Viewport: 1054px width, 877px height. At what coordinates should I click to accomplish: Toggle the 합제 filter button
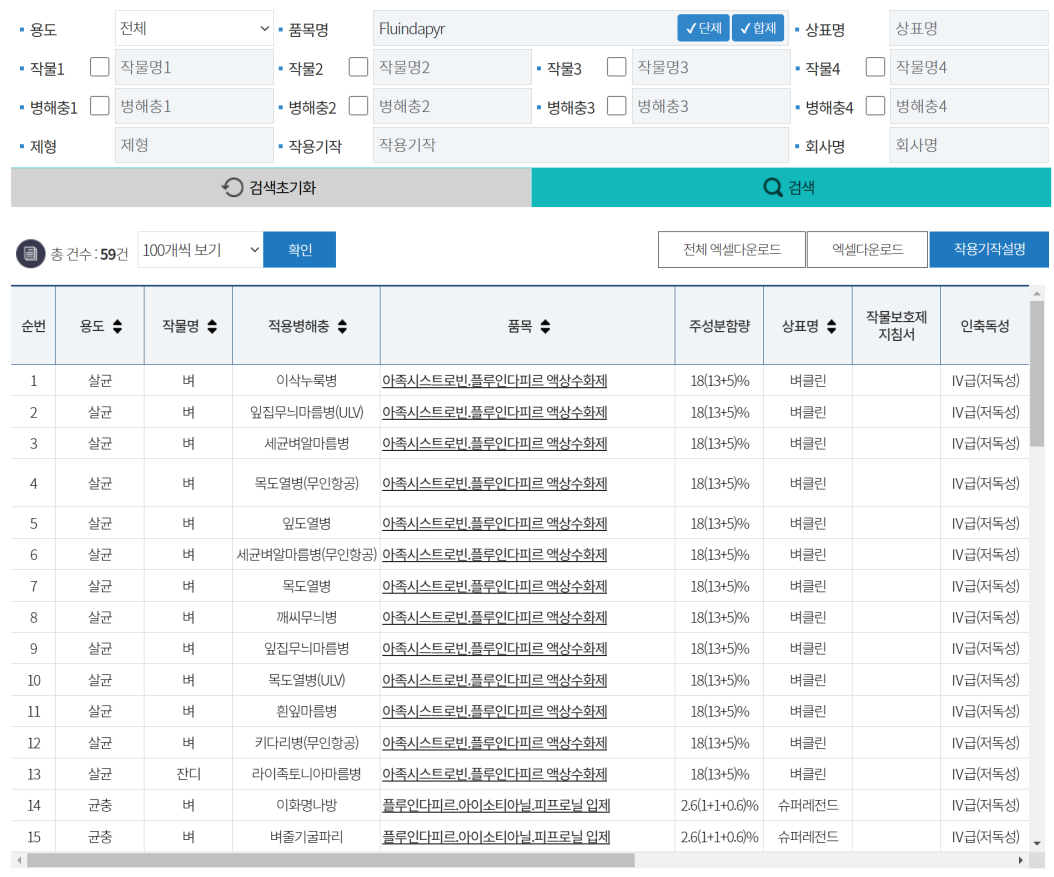758,28
